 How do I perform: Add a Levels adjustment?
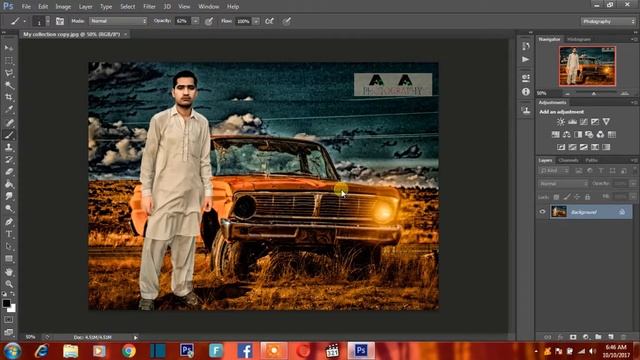pos(572,122)
